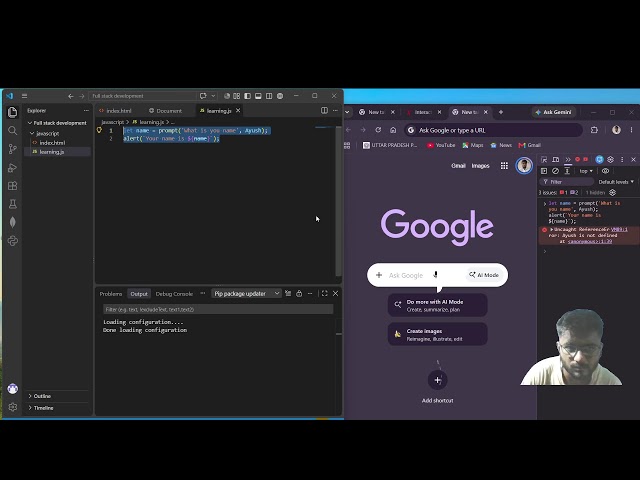640x480 pixels.
Task: Select the DevTools inspect element tool
Action: coord(544,160)
